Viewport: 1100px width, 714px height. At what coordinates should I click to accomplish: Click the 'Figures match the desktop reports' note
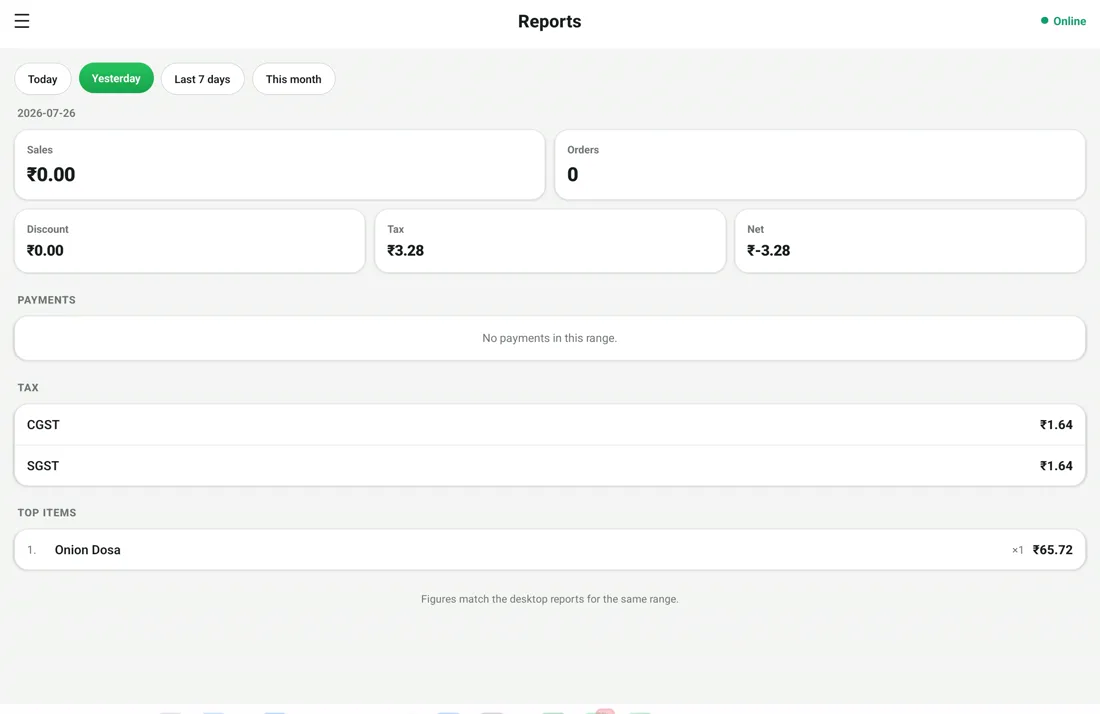(x=549, y=599)
